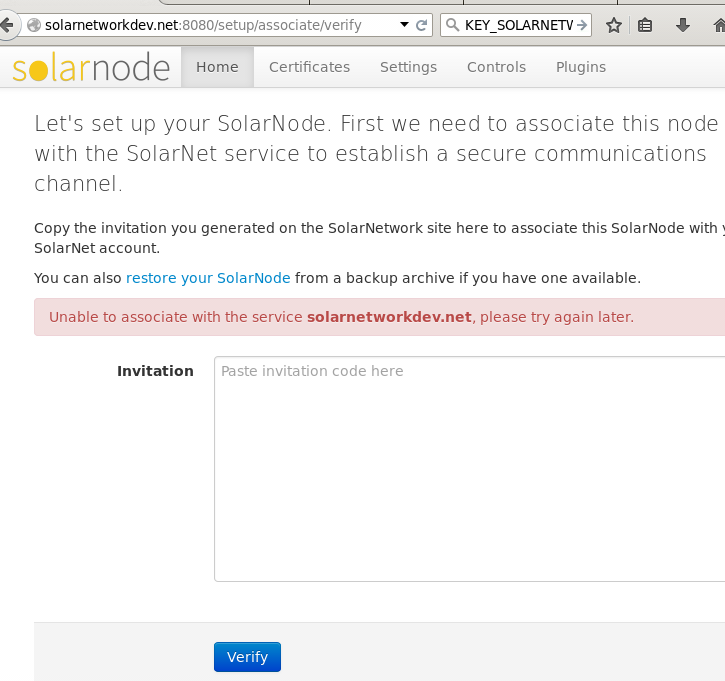The height and width of the screenshot is (681, 725).
Task: Bookmark this page with the star icon
Action: [x=614, y=25]
